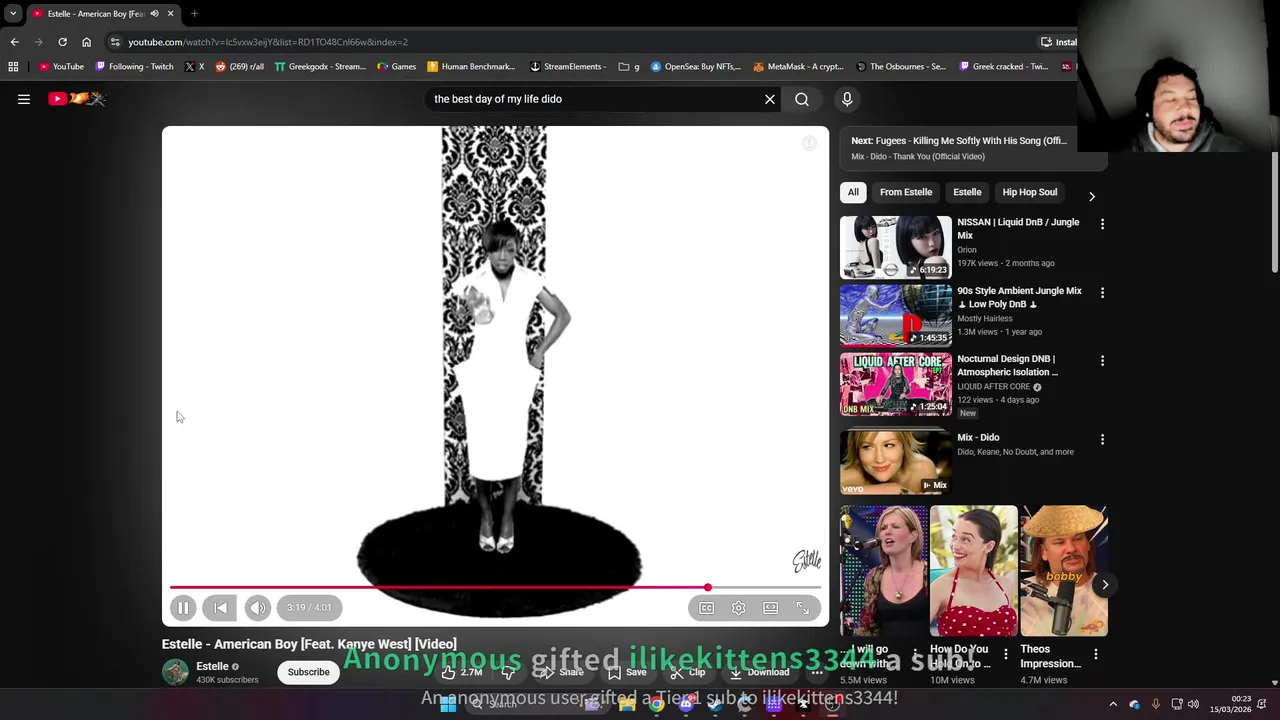Screen dimensions: 1280x720
Task: Open the Mix - Dido playlist thumbnail
Action: (896, 461)
